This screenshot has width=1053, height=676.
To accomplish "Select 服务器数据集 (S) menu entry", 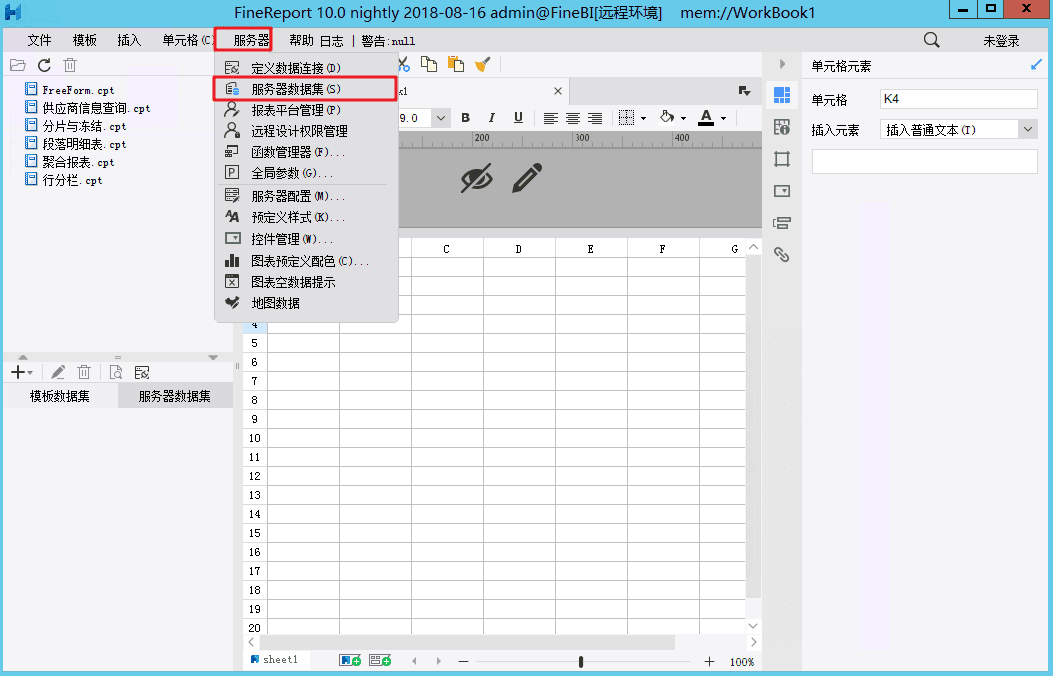I will point(306,89).
